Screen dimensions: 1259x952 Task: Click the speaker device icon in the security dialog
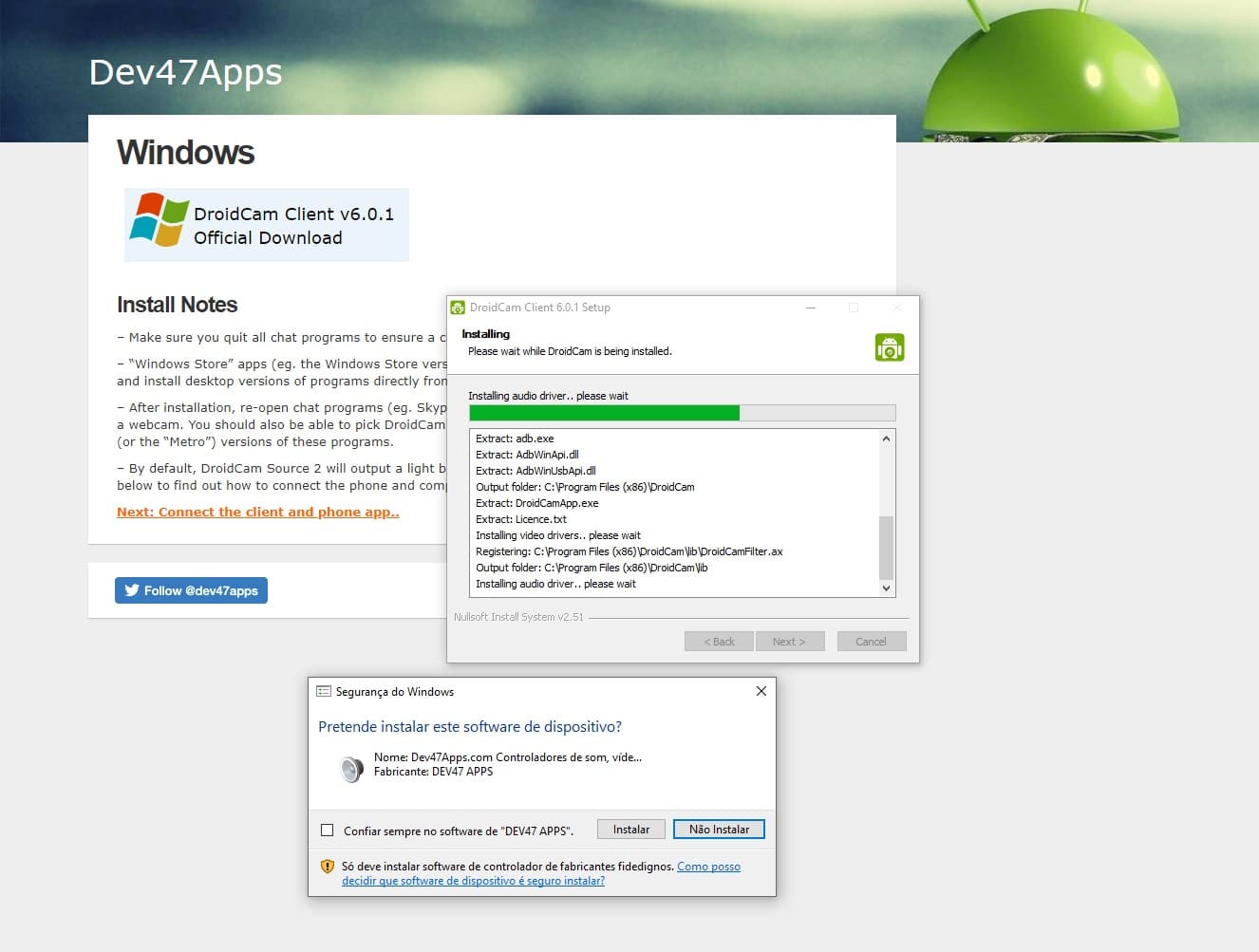coord(351,768)
